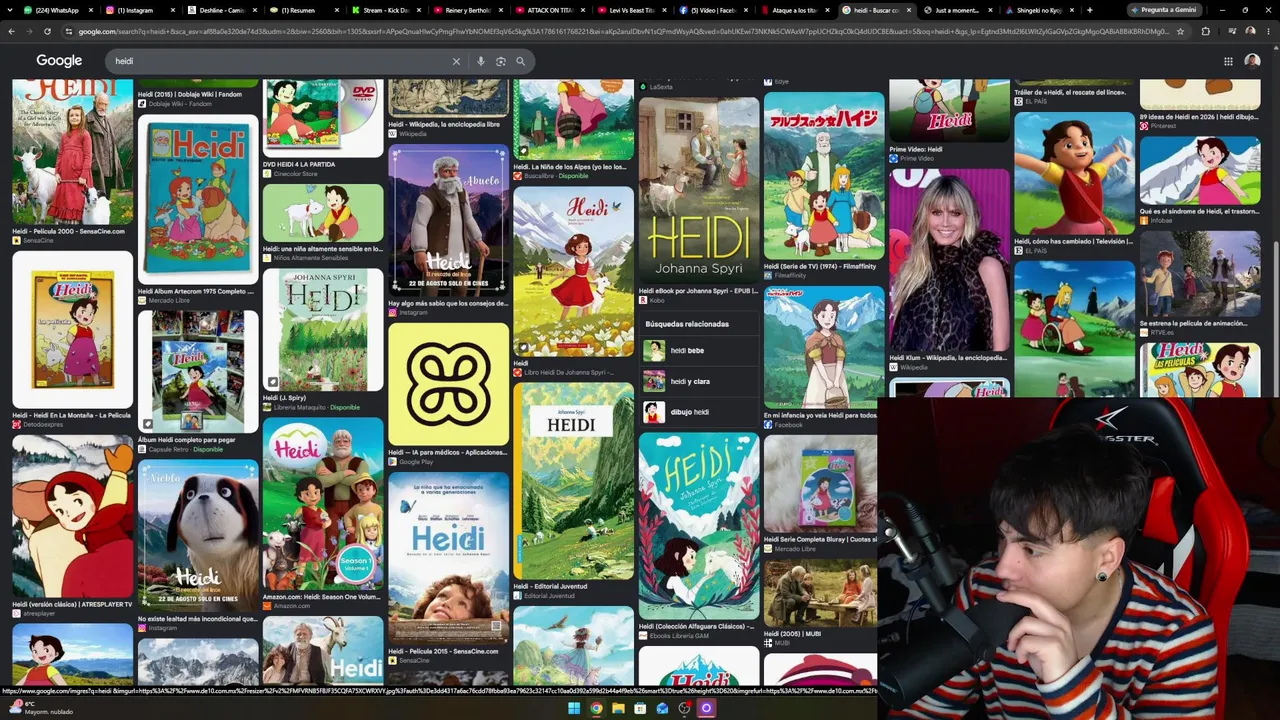Open the mail app in taskbar
This screenshot has width=1280, height=720.
pos(662,708)
